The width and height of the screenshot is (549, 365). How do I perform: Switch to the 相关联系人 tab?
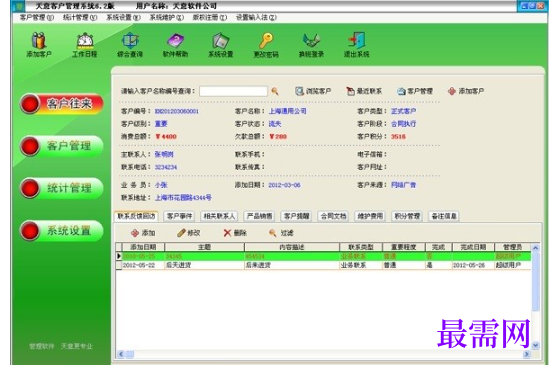(219, 216)
